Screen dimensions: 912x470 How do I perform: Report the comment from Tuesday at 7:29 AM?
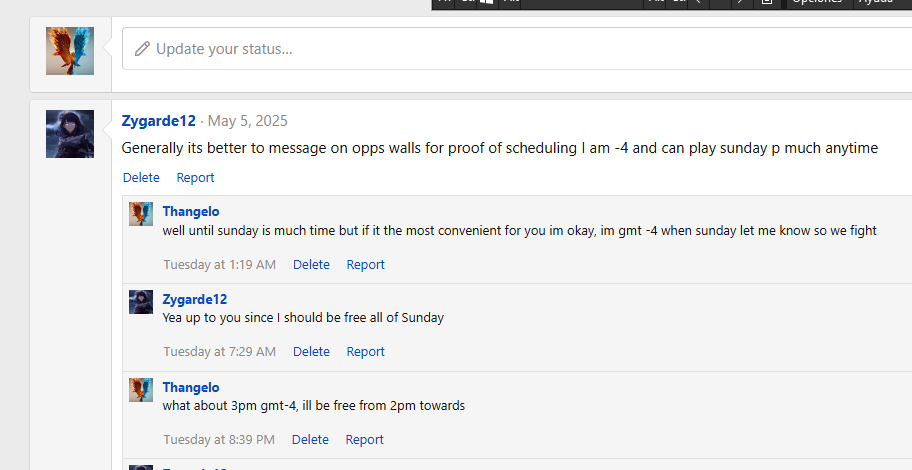[x=365, y=352]
